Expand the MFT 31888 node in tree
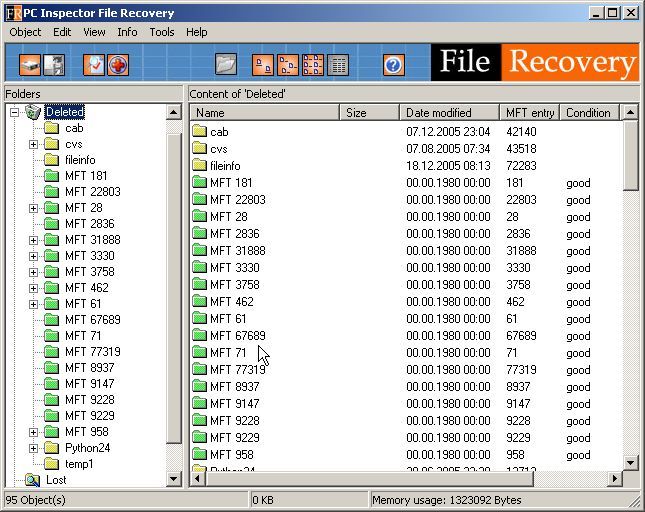 (x=33, y=240)
